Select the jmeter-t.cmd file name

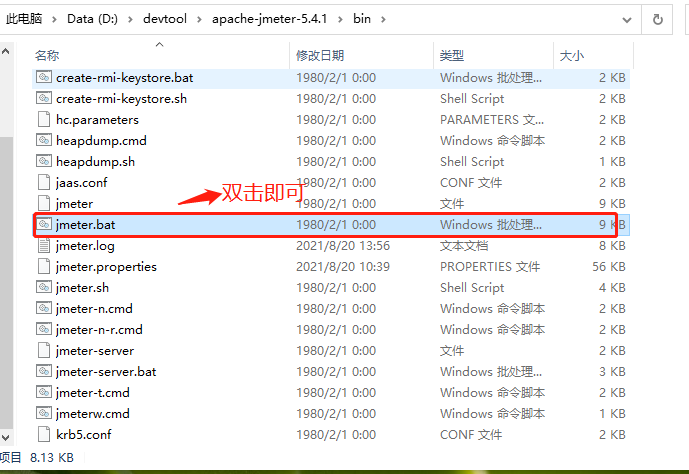tap(92, 393)
